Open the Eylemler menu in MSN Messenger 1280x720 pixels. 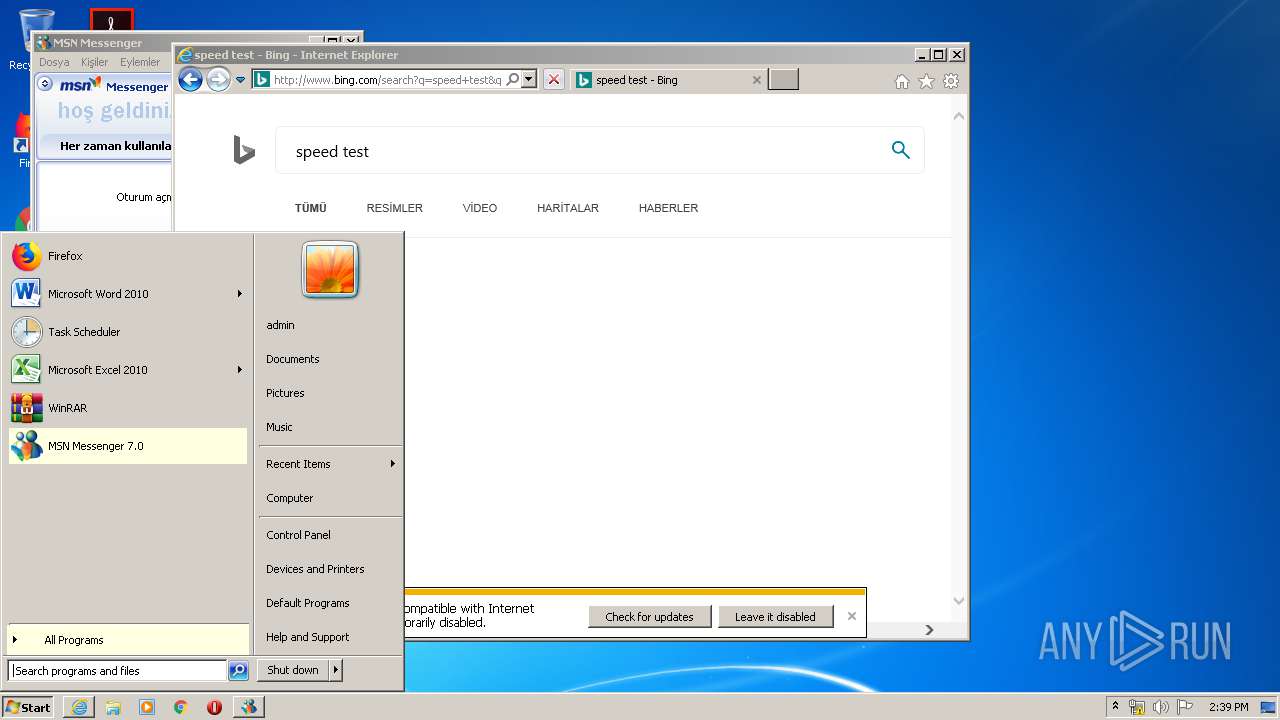tap(140, 62)
